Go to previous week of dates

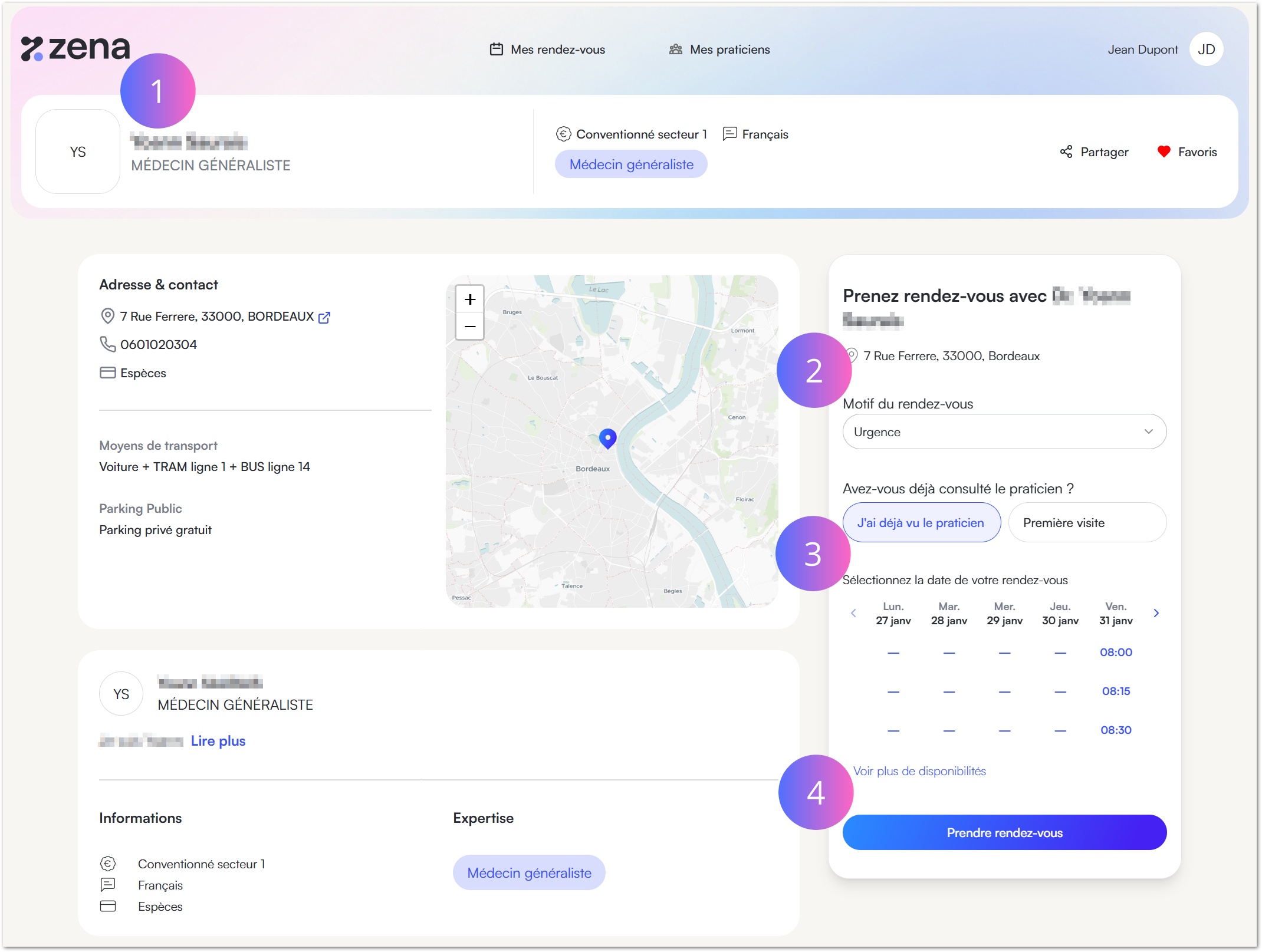click(853, 613)
